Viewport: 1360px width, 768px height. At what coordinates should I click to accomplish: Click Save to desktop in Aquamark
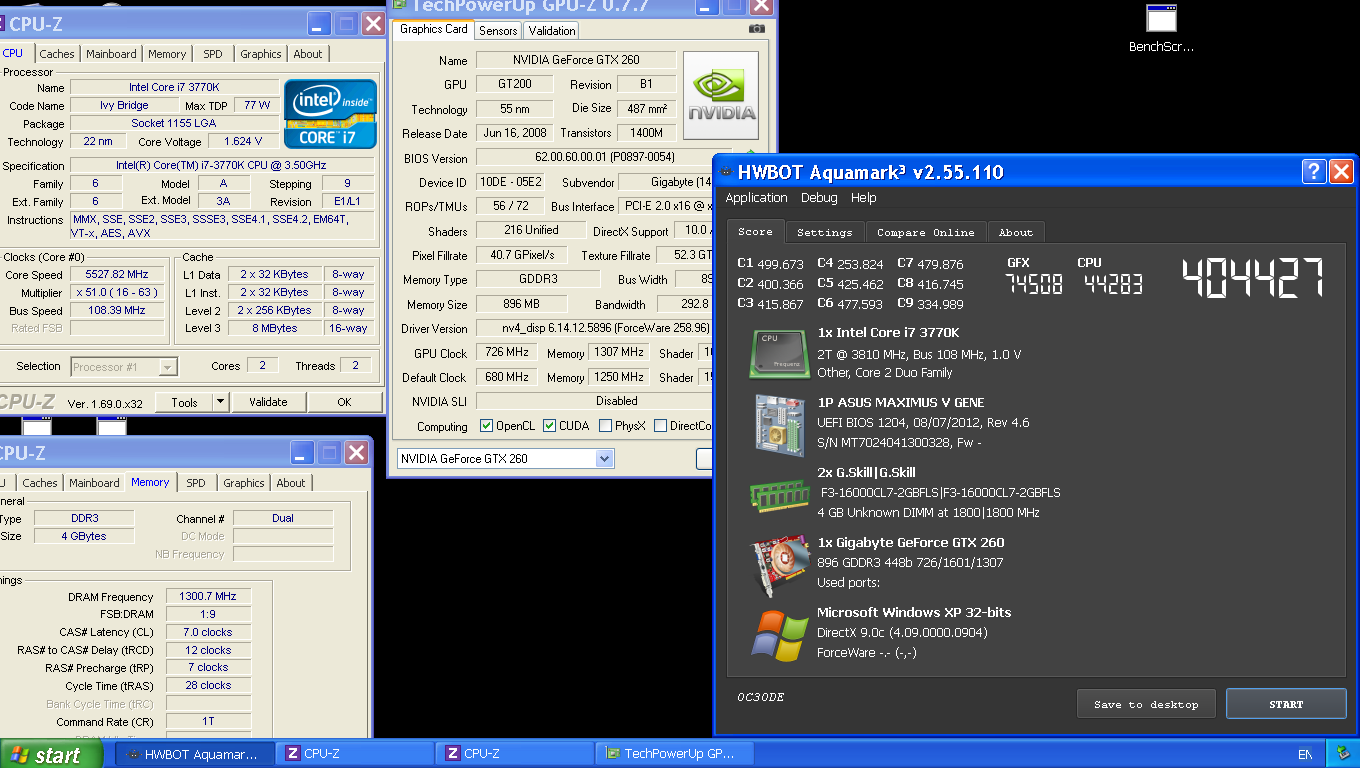click(x=1146, y=704)
